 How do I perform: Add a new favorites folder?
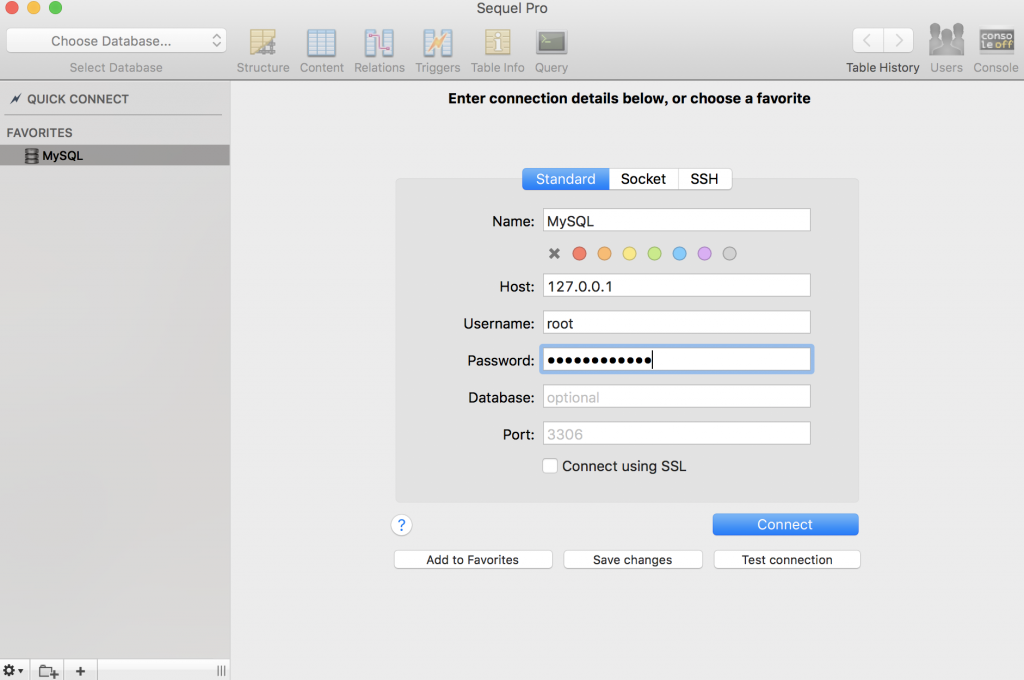(x=48, y=671)
